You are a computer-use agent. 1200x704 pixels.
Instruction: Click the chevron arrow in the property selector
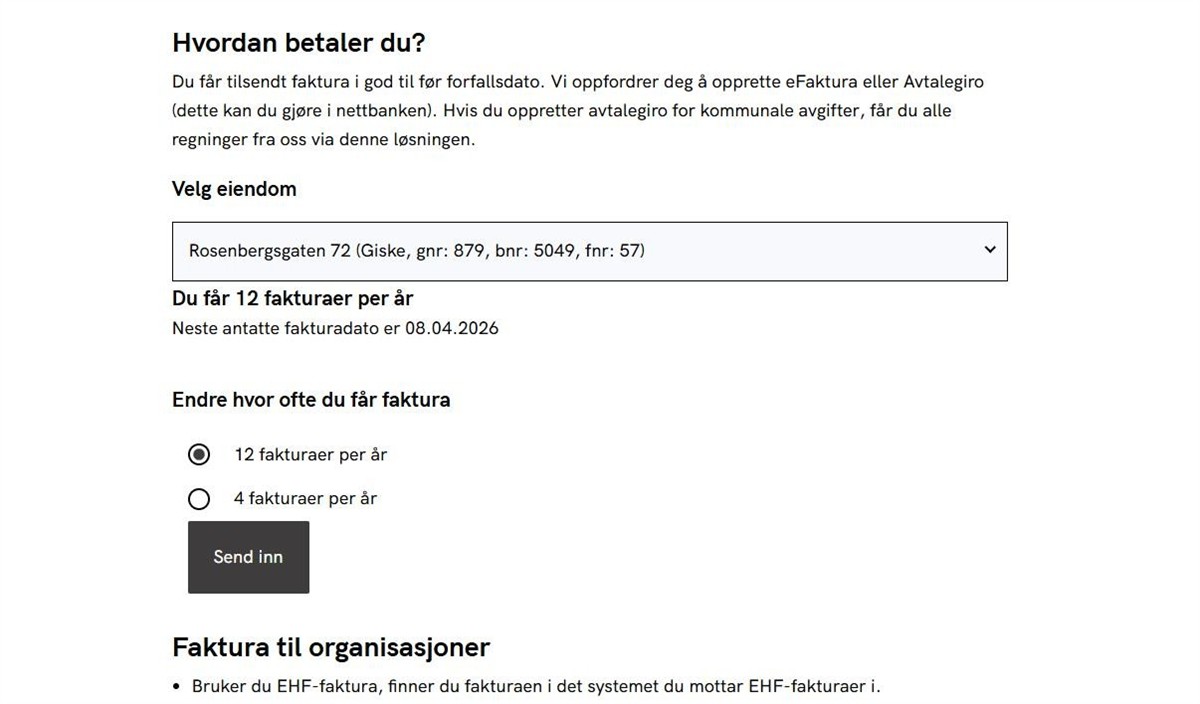[x=990, y=250]
